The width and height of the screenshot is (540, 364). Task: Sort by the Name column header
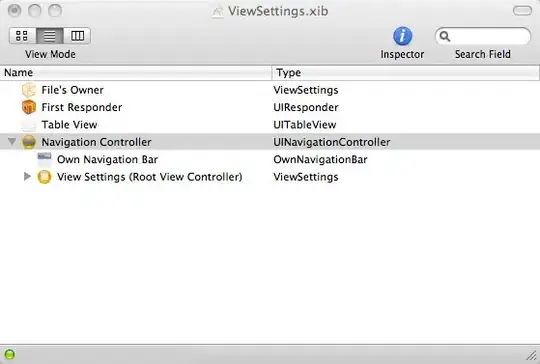point(136,73)
